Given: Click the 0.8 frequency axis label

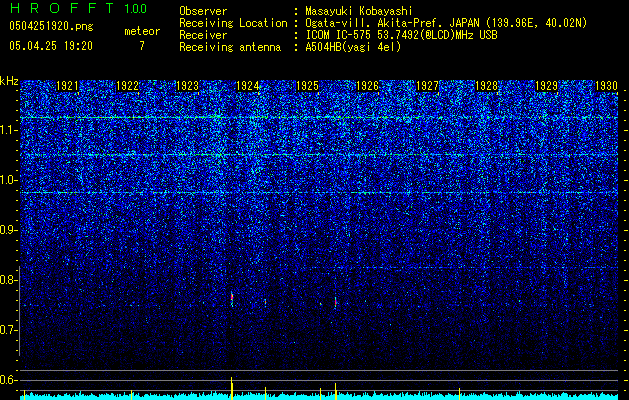Looking at the screenshot, I should tap(9, 280).
